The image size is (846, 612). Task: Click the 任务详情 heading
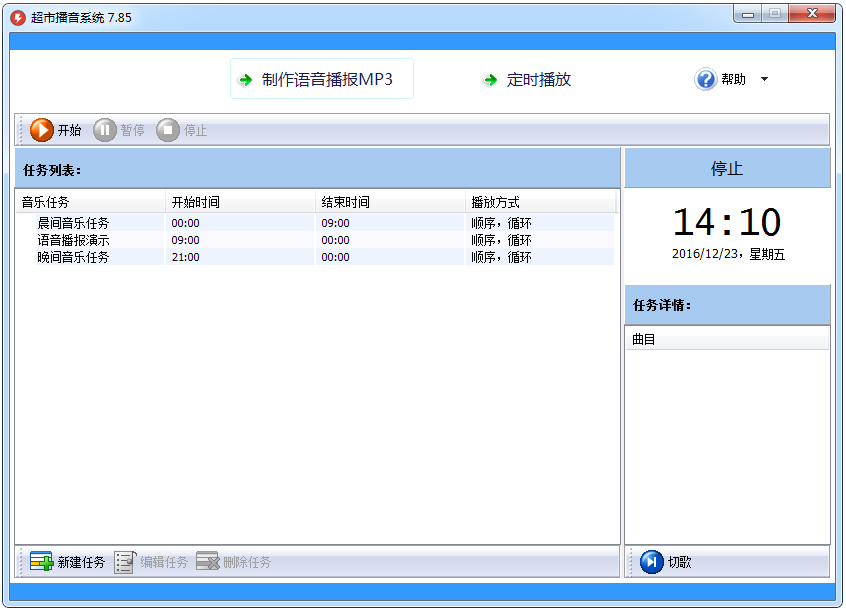tap(662, 305)
